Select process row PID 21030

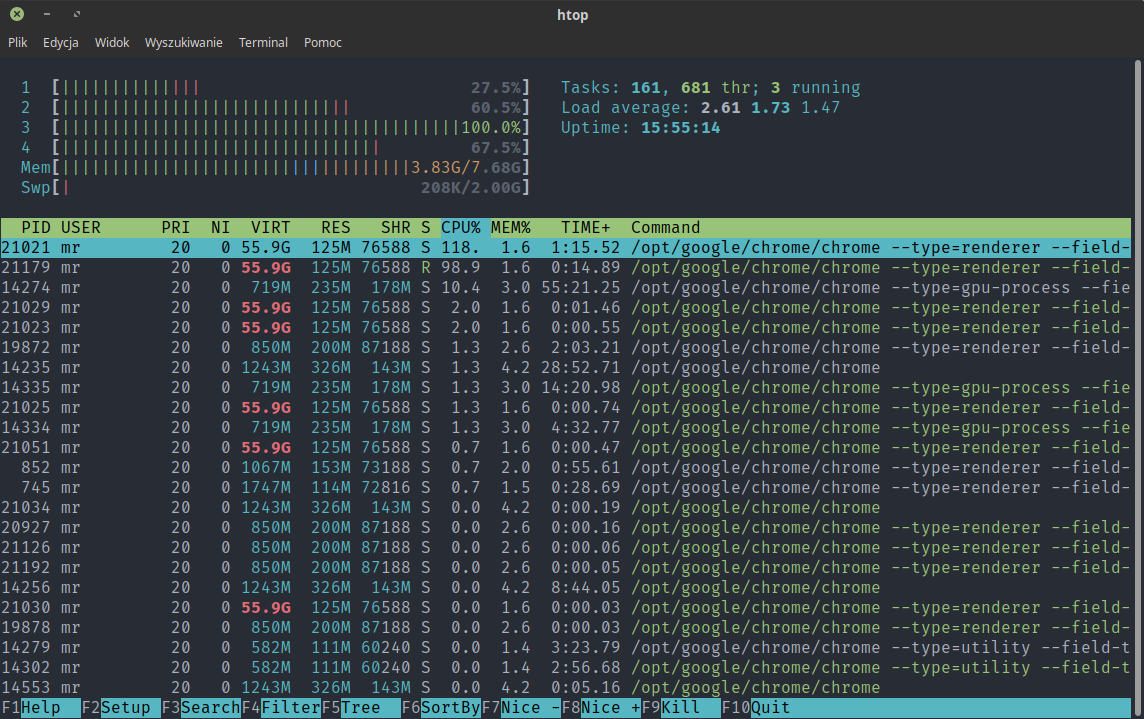tap(566, 607)
